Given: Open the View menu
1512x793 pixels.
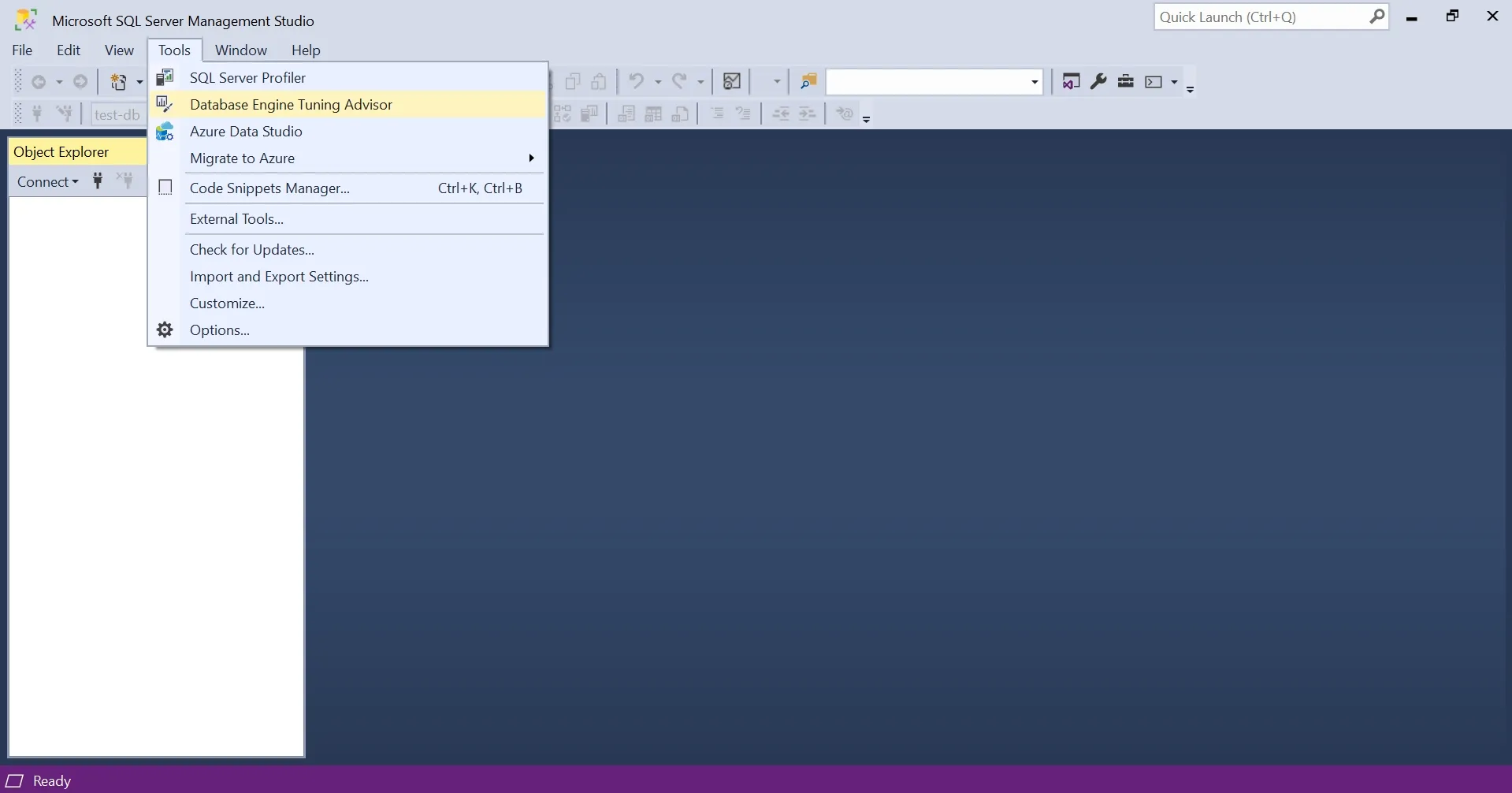Looking at the screenshot, I should (x=119, y=50).
